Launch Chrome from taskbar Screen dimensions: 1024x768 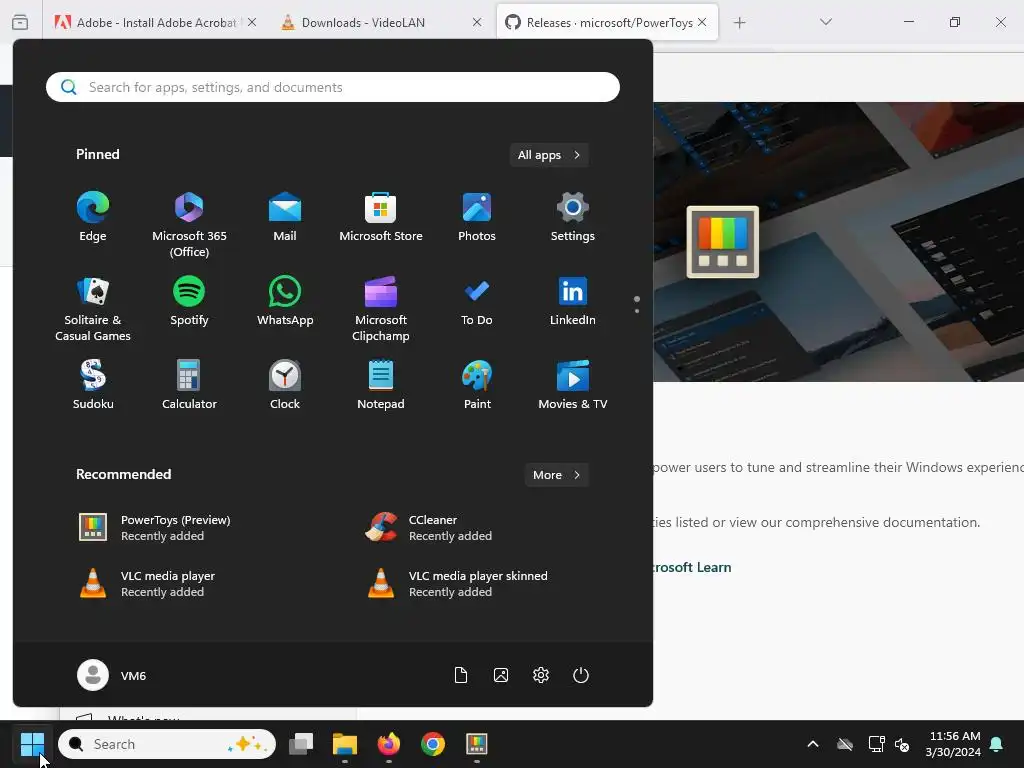click(433, 744)
